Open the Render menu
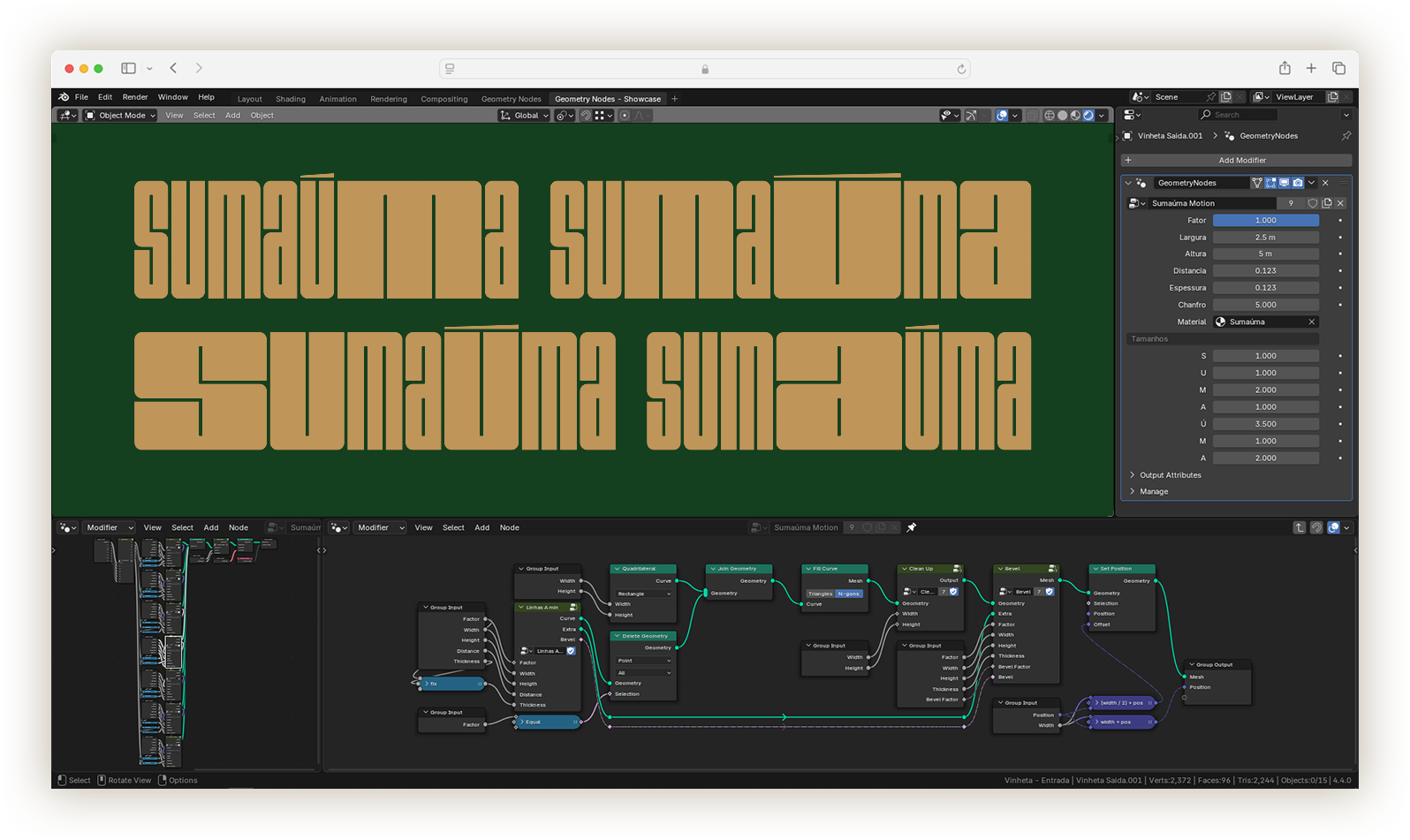Screen dimensions: 1410x840 (134, 97)
